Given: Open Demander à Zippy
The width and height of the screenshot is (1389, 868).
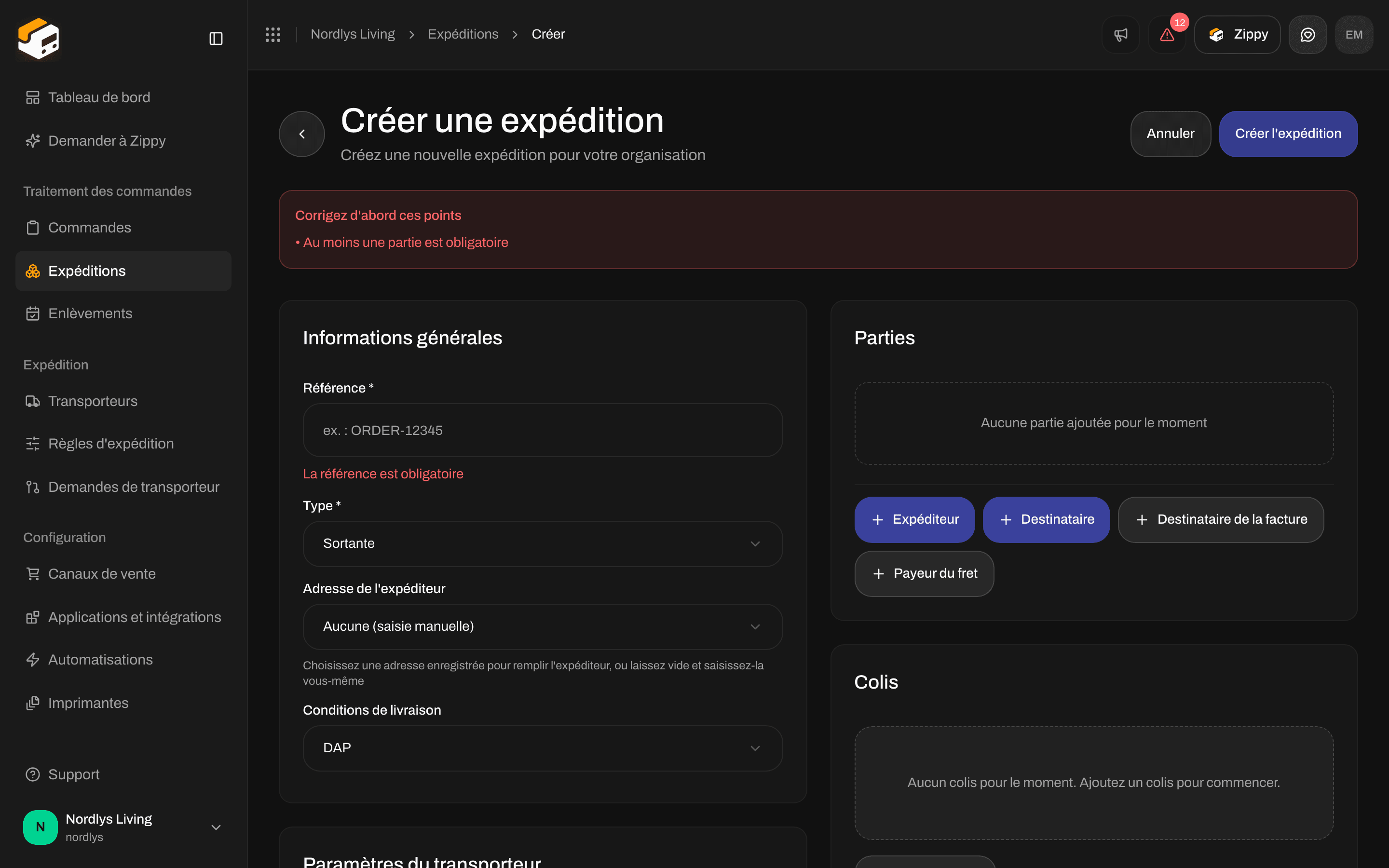Looking at the screenshot, I should tap(123, 141).
